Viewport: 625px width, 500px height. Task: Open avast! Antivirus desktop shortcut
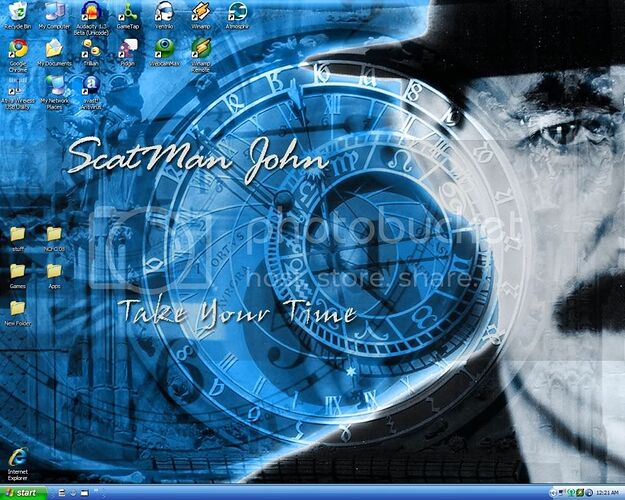92,85
